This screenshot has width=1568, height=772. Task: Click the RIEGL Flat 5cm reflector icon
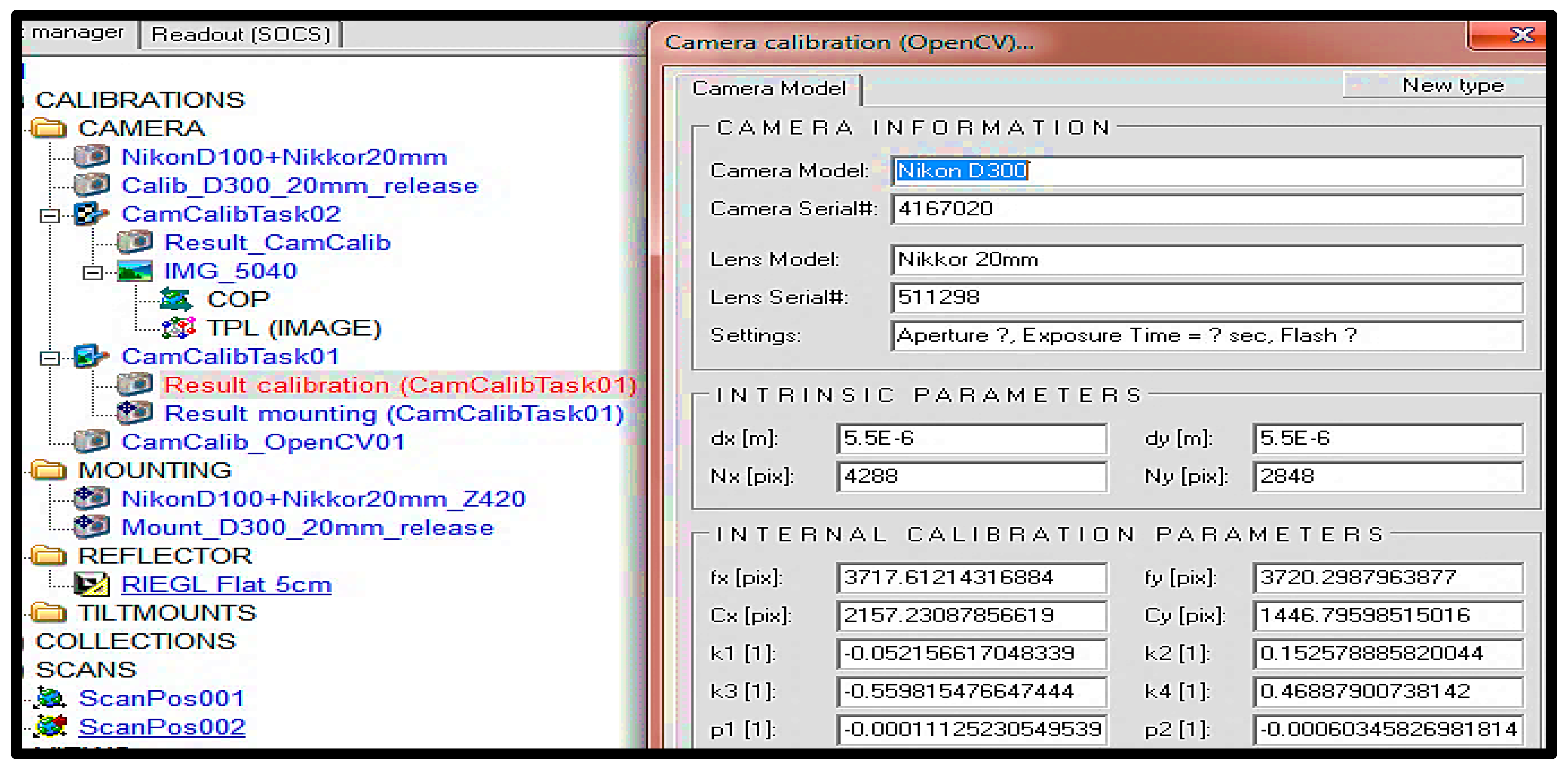[91, 585]
